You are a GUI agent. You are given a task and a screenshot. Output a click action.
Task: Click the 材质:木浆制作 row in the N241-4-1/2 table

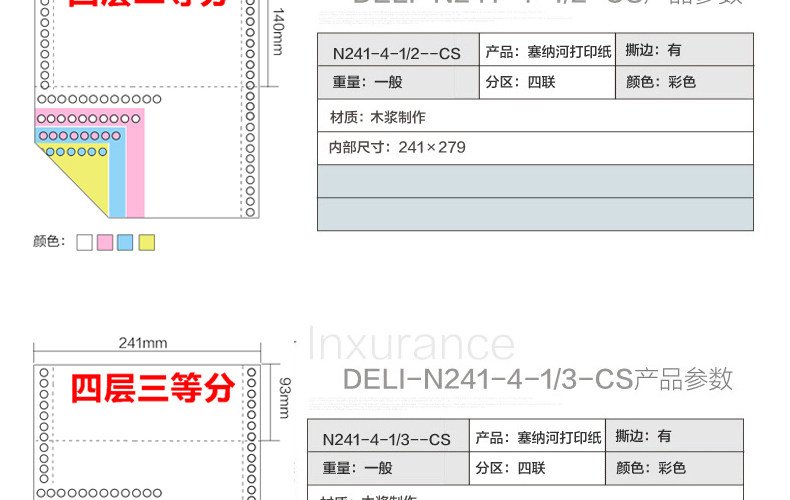click(536, 116)
